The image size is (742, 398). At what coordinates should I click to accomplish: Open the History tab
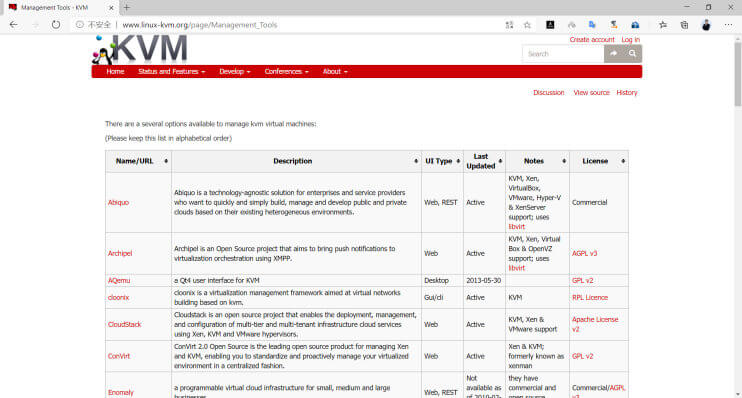tap(627, 93)
